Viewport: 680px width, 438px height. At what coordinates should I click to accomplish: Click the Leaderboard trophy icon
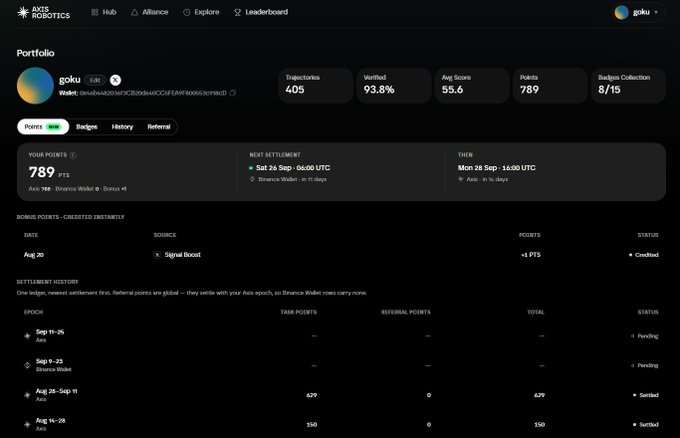[x=237, y=12]
